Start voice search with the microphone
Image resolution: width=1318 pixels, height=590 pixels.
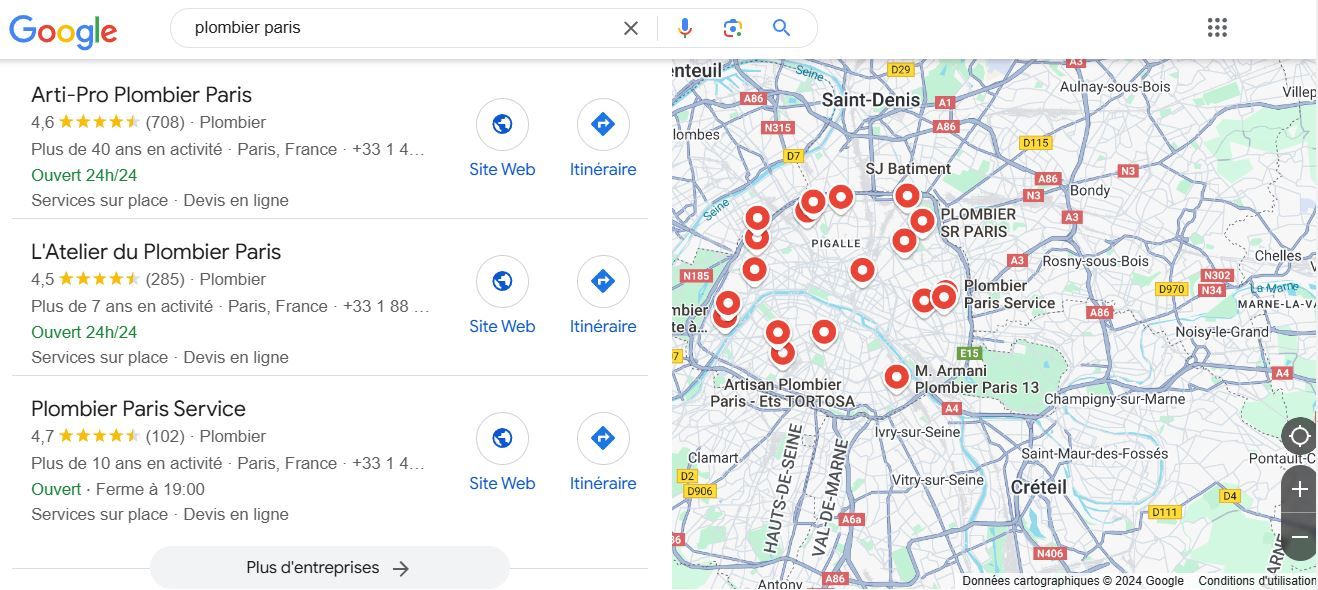(x=685, y=28)
